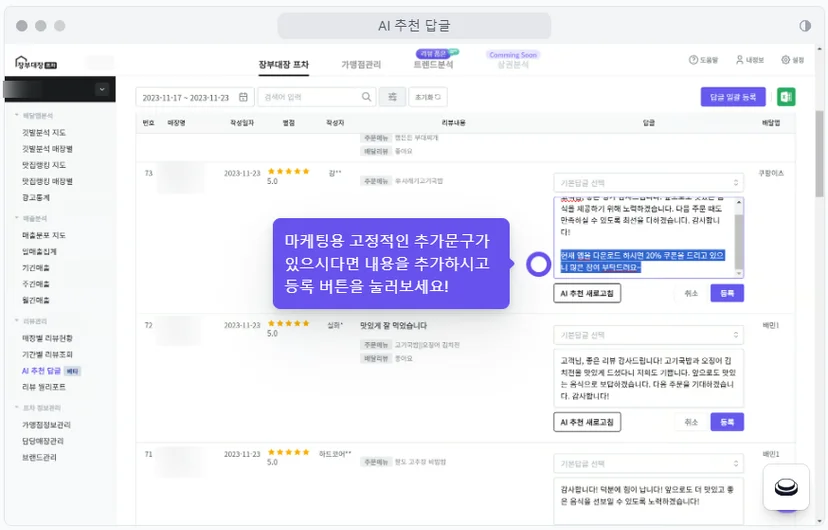Collapse the 리뷰관리 sidebar section

pos(31,321)
